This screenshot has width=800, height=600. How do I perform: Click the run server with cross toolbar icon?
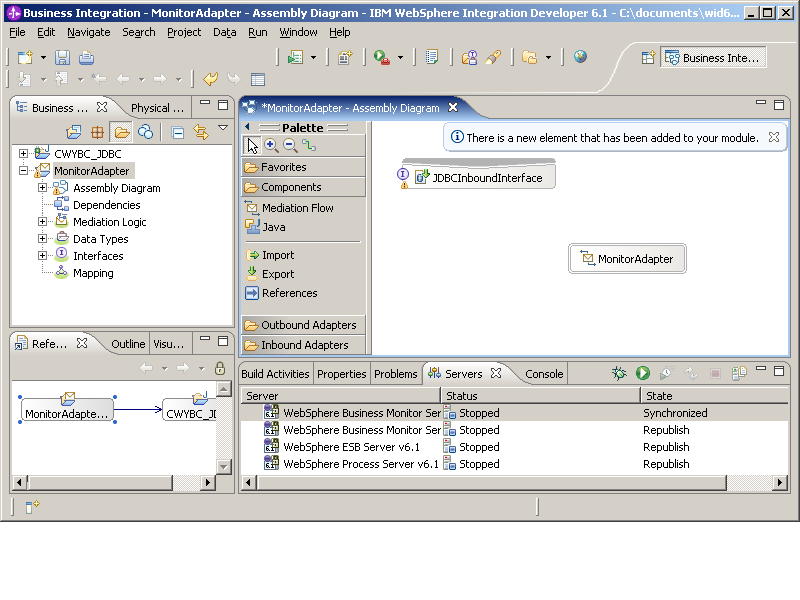coord(382,58)
